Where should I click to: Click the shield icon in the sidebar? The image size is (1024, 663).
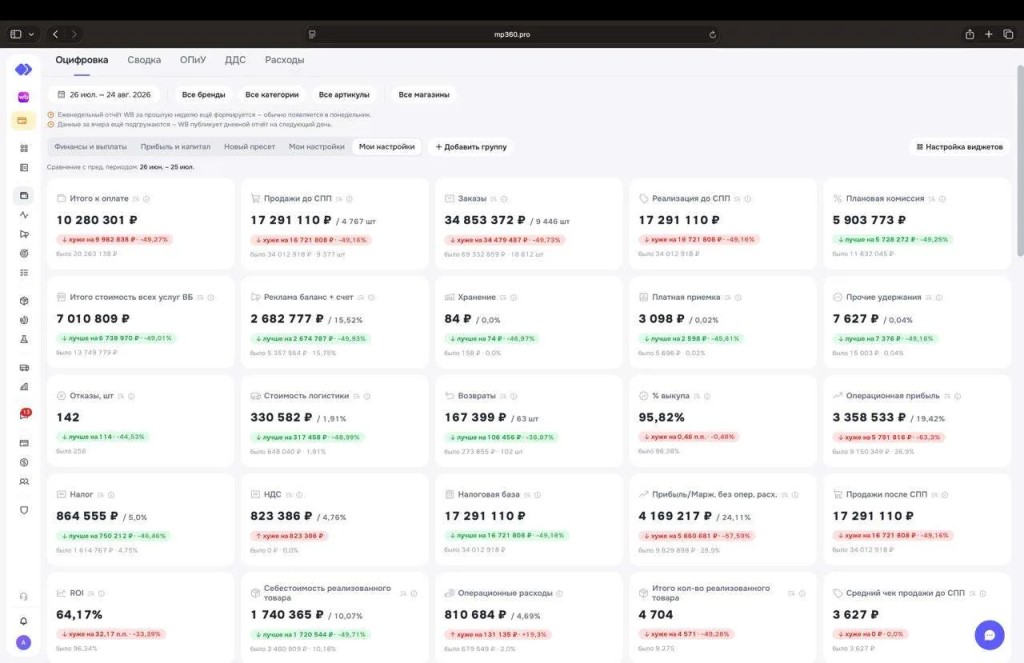pyautogui.click(x=24, y=510)
